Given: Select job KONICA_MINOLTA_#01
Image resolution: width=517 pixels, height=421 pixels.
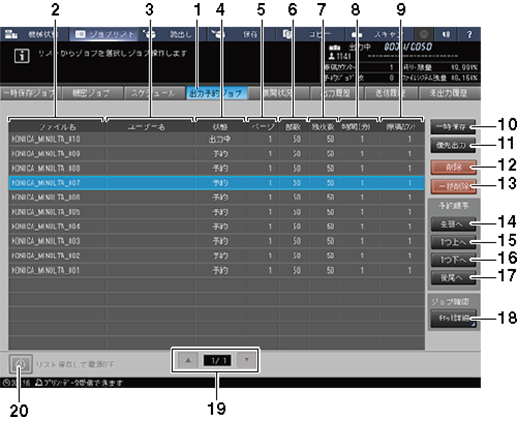Looking at the screenshot, I should point(217,270).
